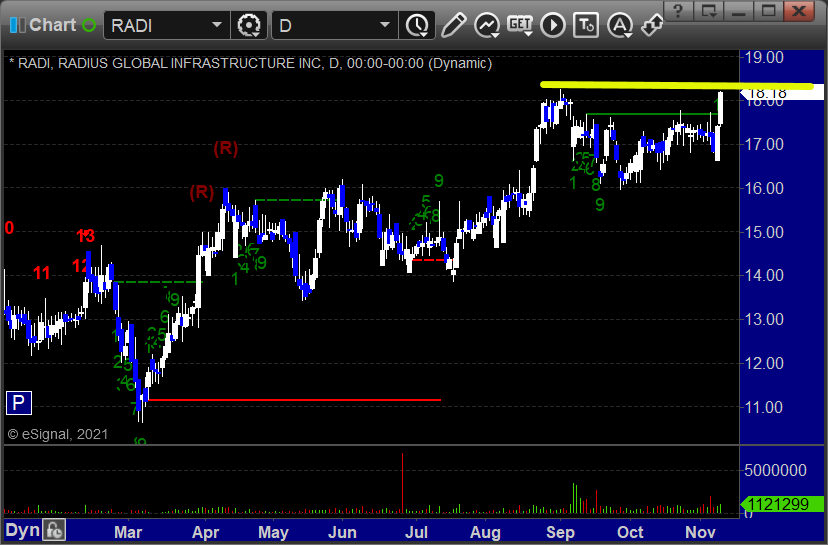Toggle the lock icon next to Dyn
Screen dimensions: 828x545
(54, 530)
